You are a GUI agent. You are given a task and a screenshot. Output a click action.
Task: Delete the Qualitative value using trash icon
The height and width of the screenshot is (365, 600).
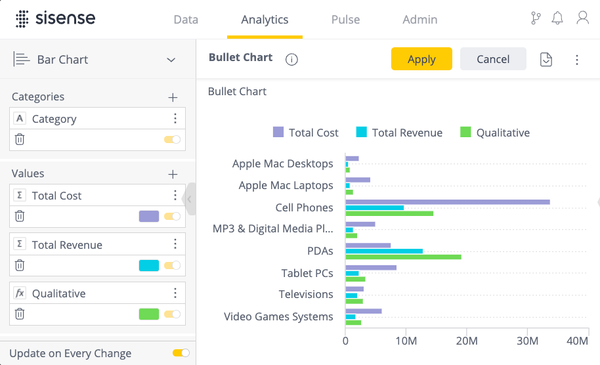20,314
